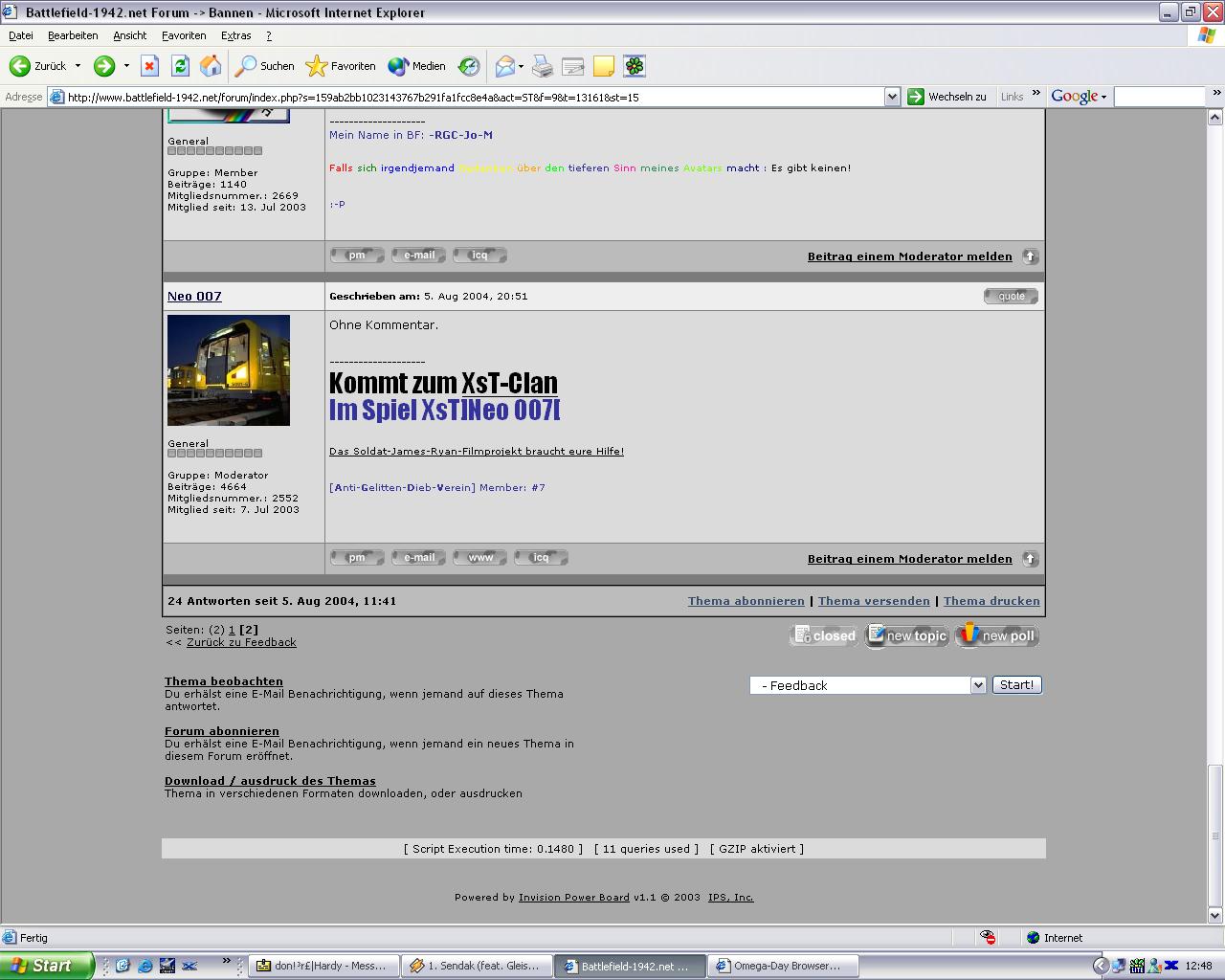Viewport: 1225px width, 980px height.
Task: Open the ICQ flower toolbar icon
Action: tap(635, 66)
